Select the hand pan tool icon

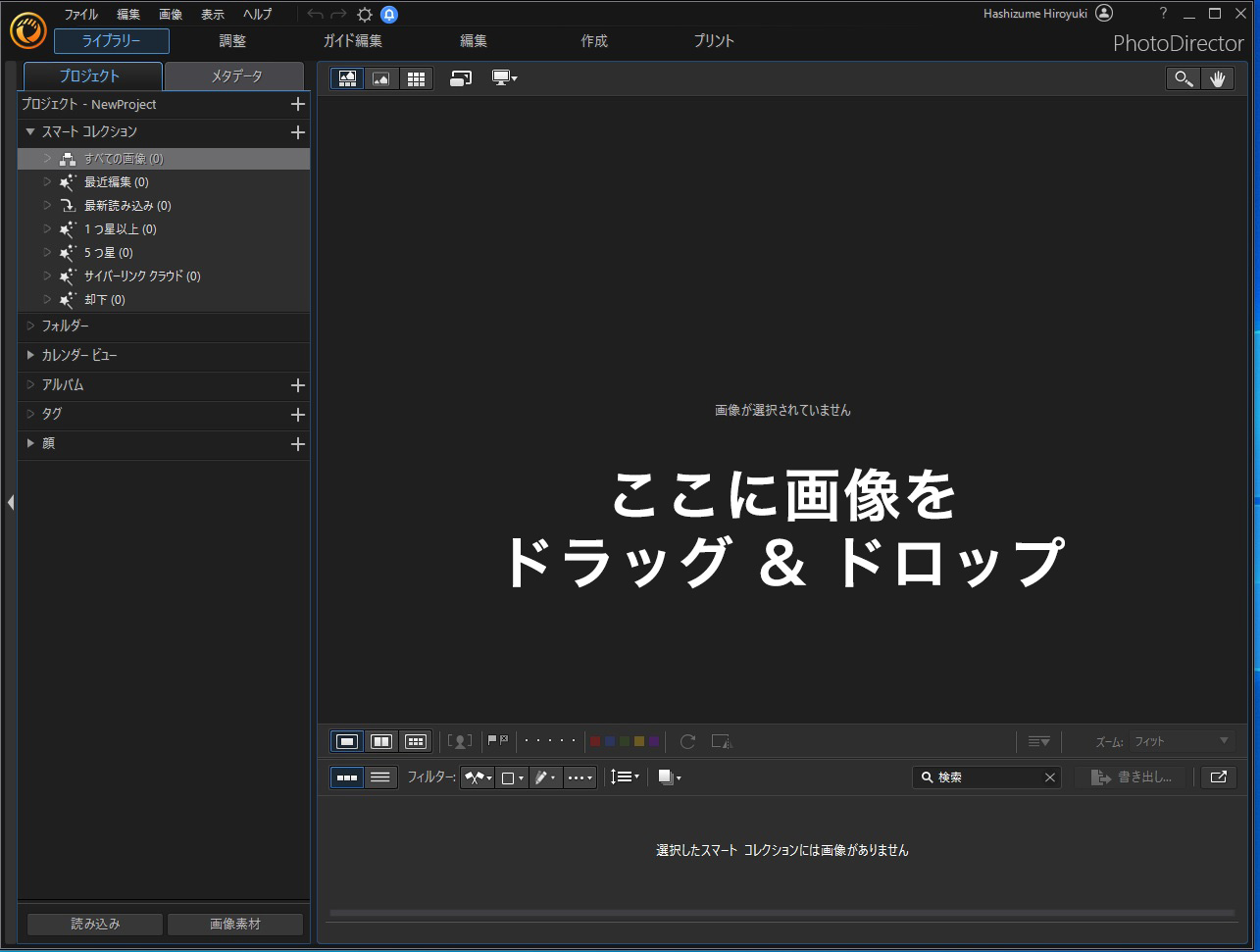click(x=1218, y=78)
